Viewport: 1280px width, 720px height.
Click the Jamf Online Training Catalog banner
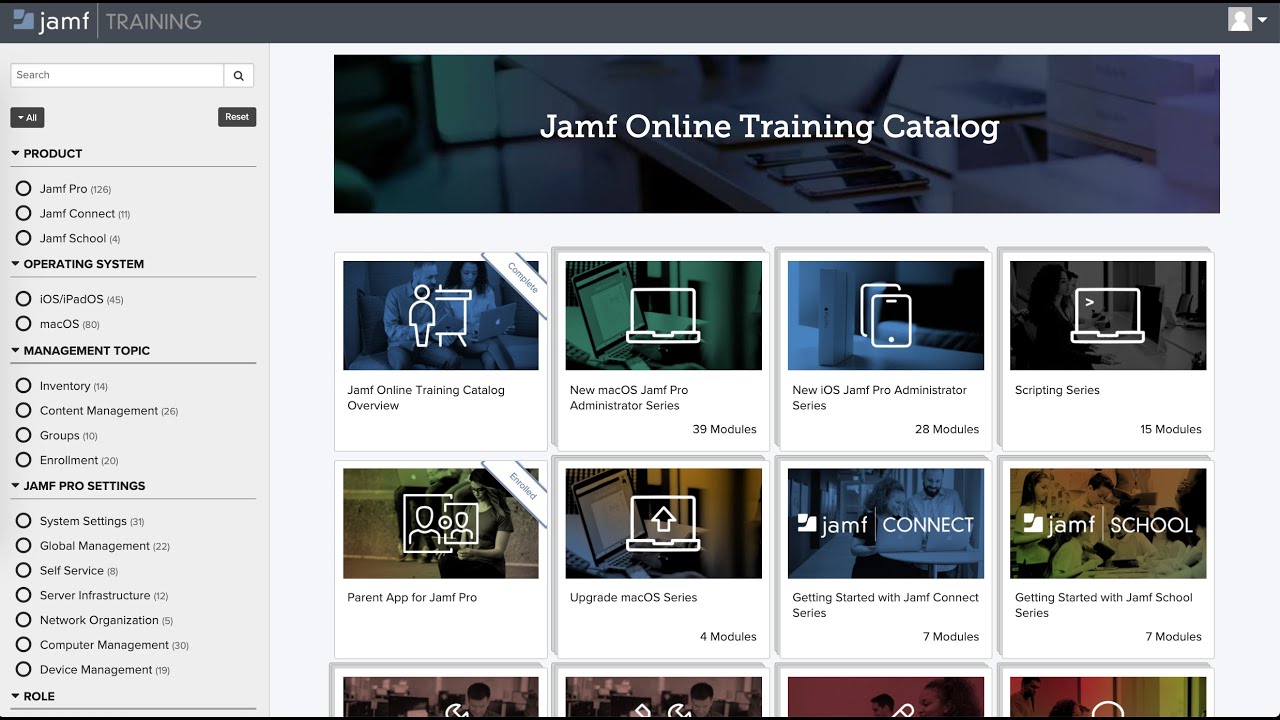click(776, 134)
